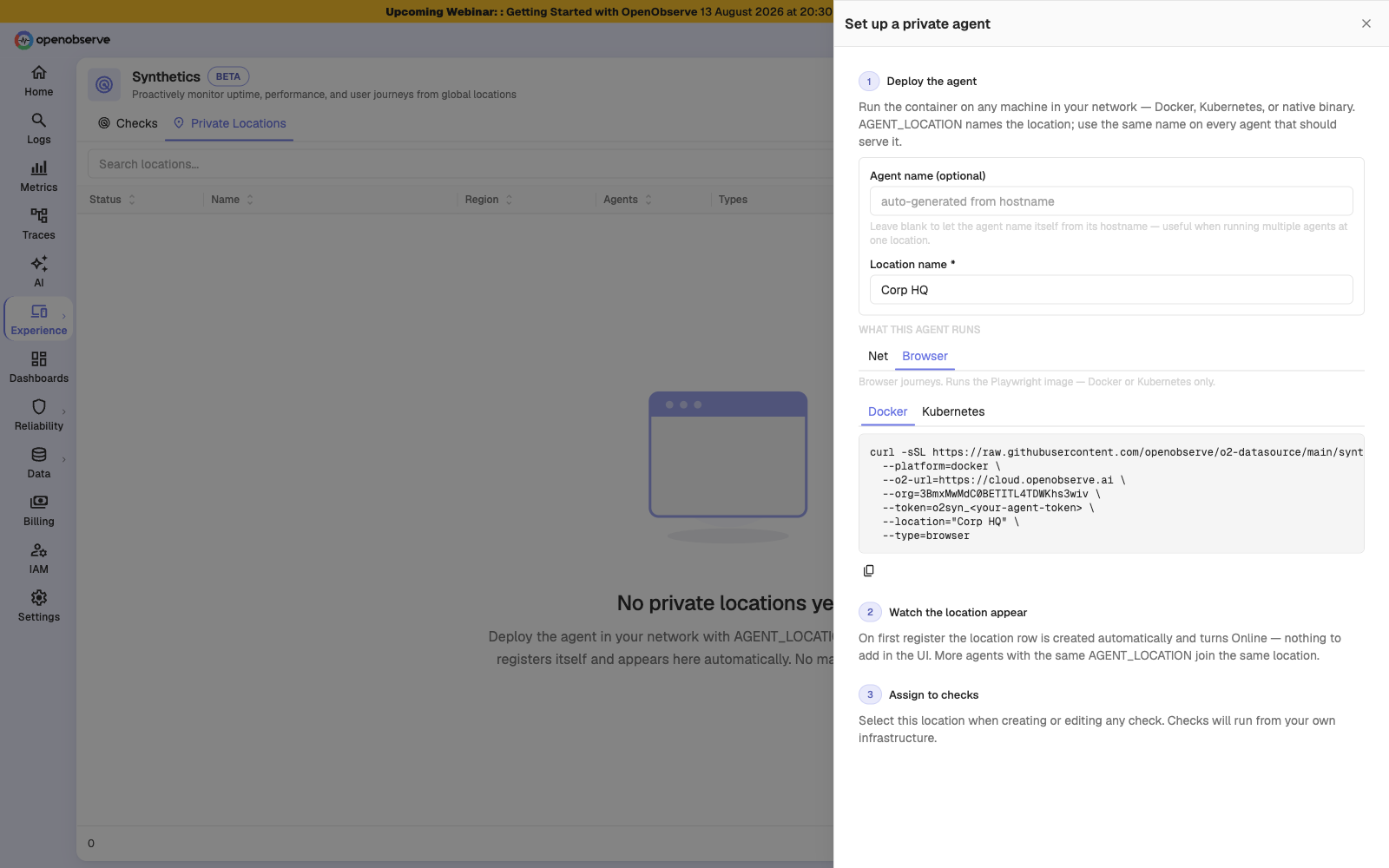The image size is (1389, 868).
Task: Select the Experience sidebar item
Action: point(38,319)
